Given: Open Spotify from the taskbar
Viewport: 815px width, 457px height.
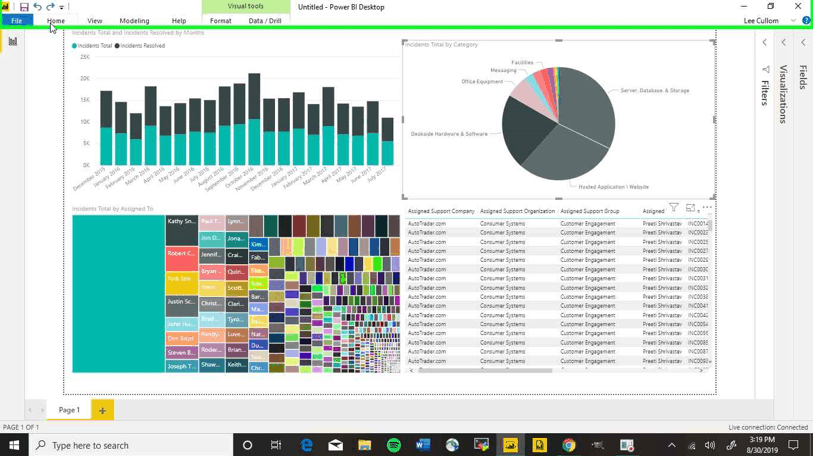Looking at the screenshot, I should tap(393, 446).
